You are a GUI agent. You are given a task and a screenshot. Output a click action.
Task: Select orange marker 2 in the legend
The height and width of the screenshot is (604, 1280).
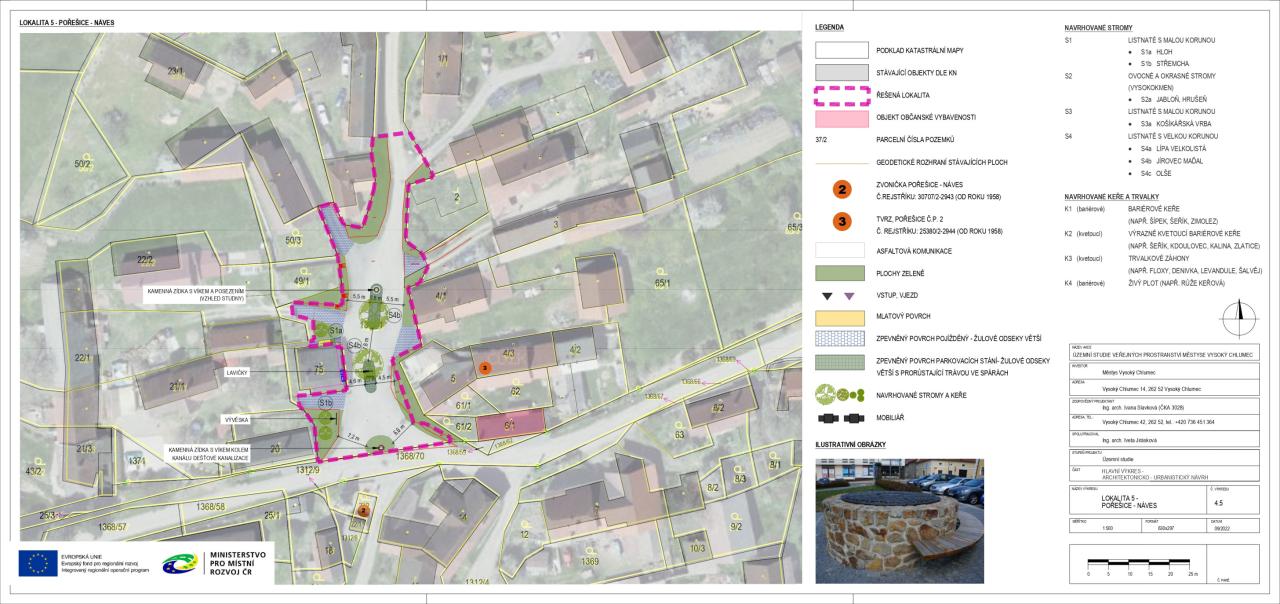coord(842,189)
